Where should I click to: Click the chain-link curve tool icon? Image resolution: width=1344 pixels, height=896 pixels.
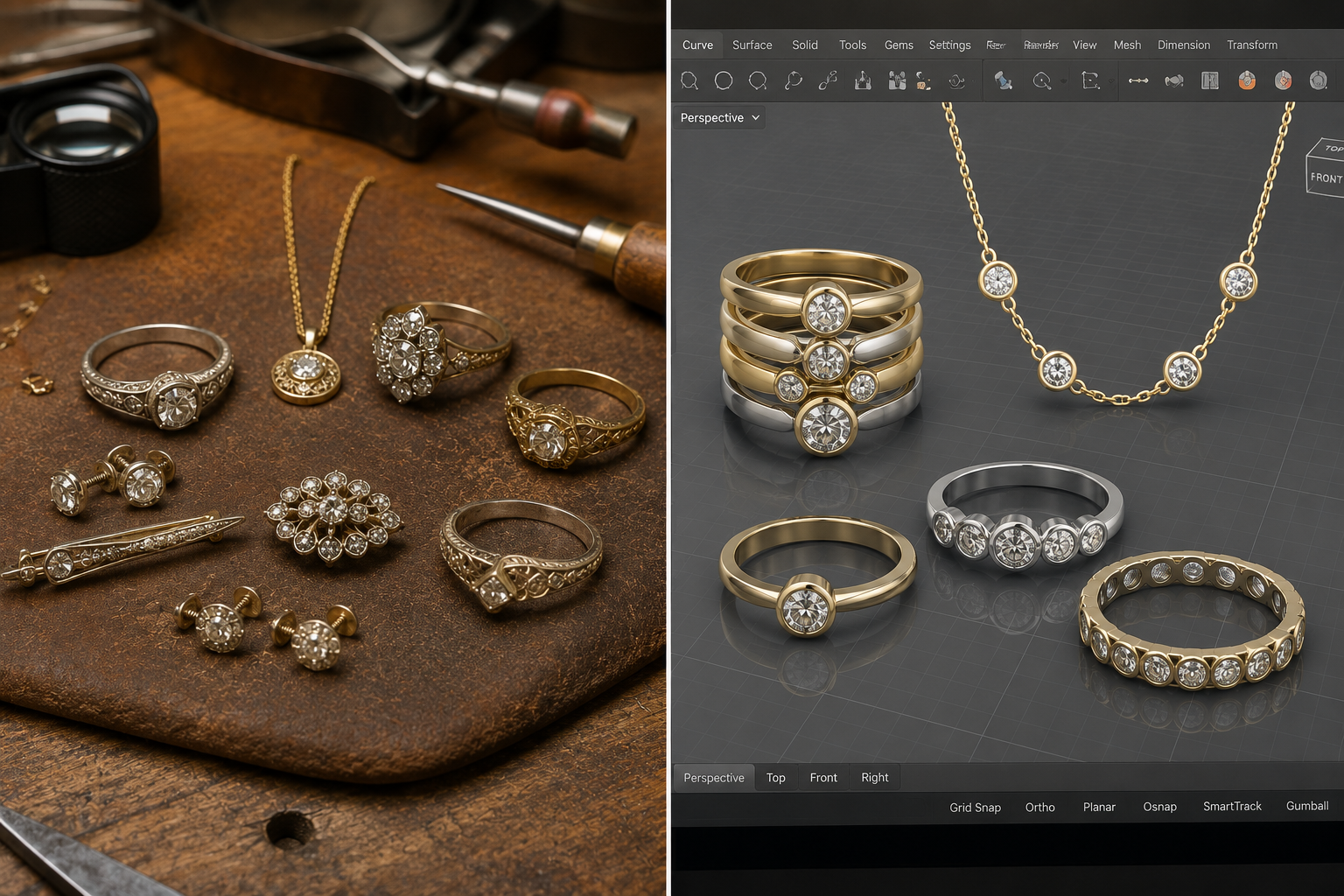pos(828,81)
